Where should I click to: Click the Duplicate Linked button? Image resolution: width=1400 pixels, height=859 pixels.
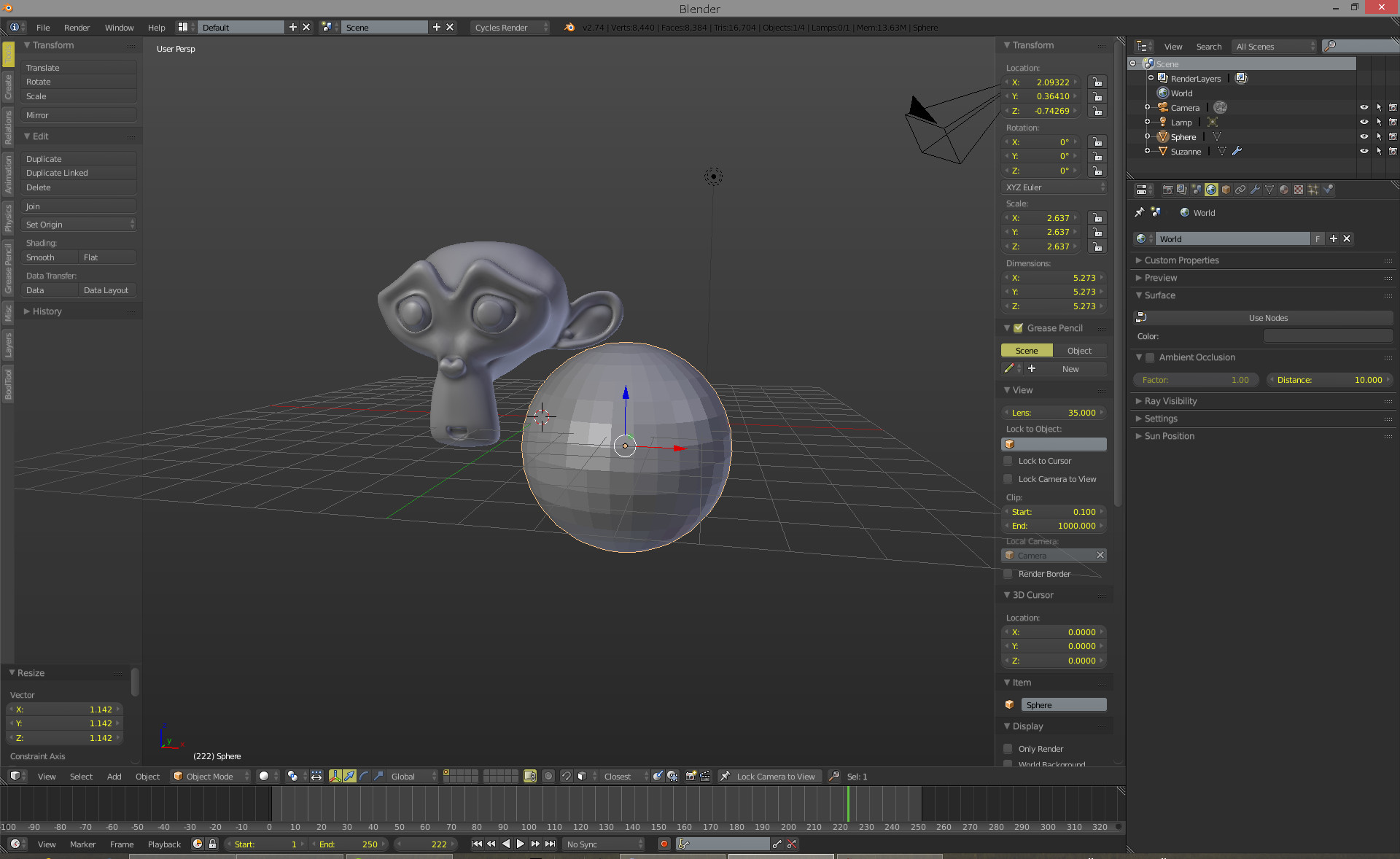point(79,173)
